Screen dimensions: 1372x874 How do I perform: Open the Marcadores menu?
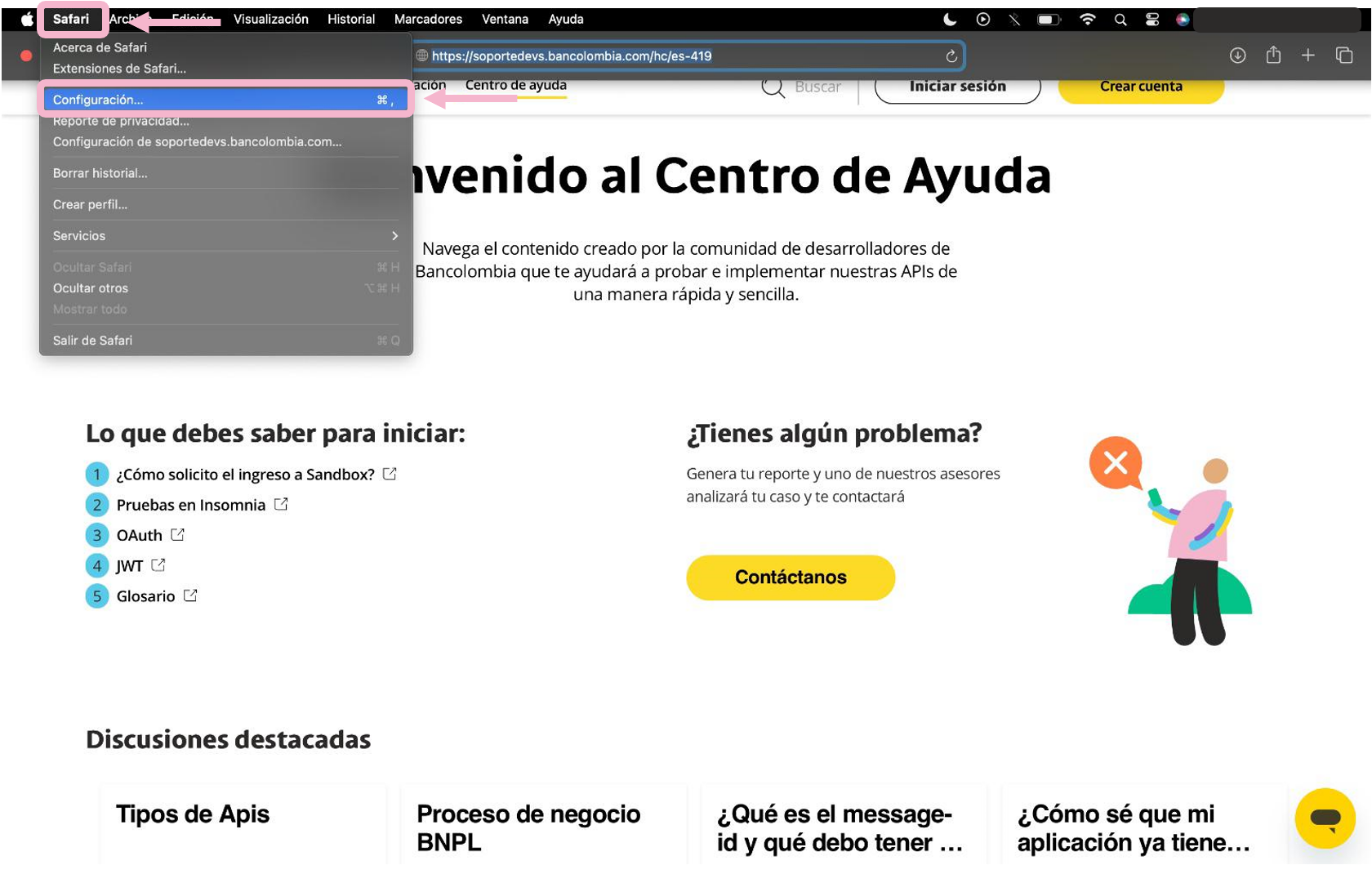pyautogui.click(x=428, y=19)
